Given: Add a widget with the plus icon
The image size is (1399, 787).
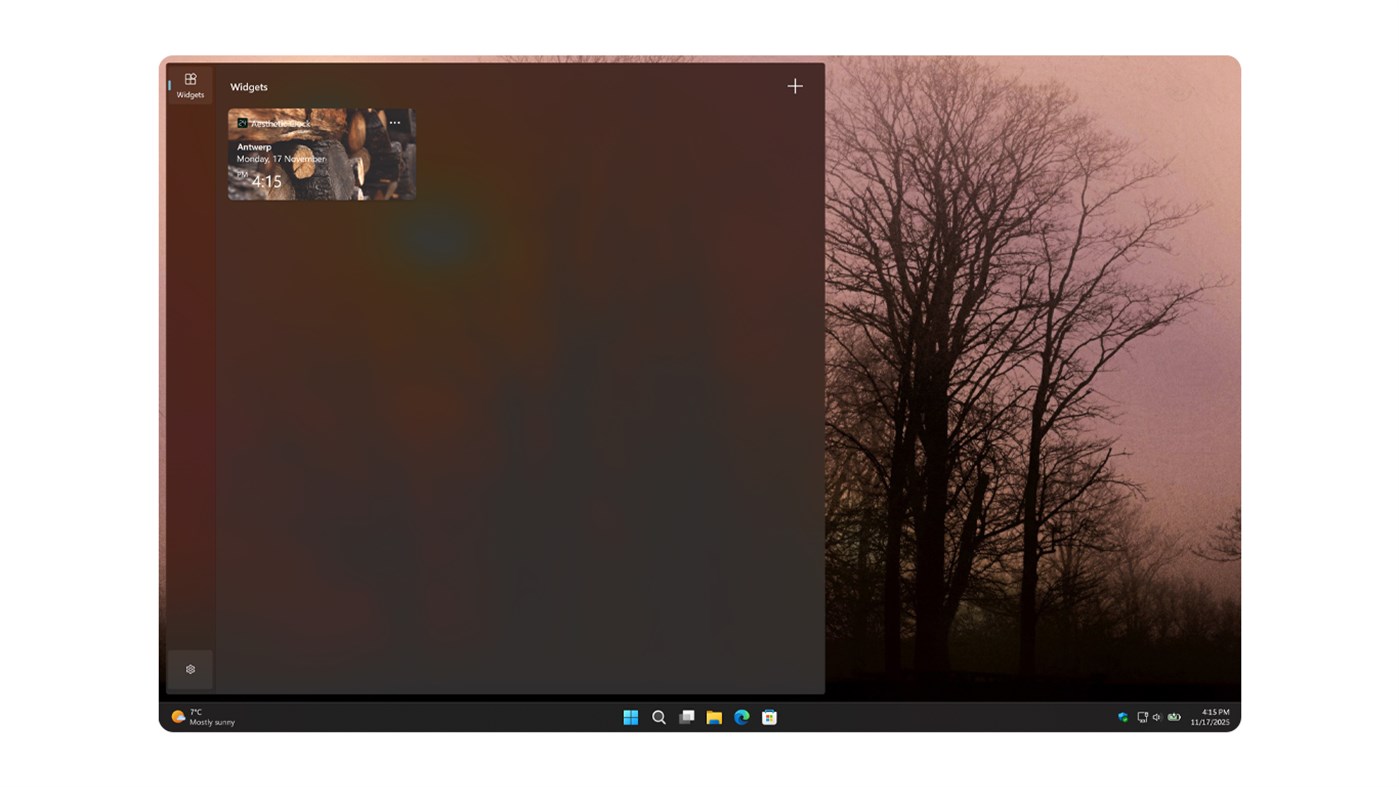Looking at the screenshot, I should [795, 86].
